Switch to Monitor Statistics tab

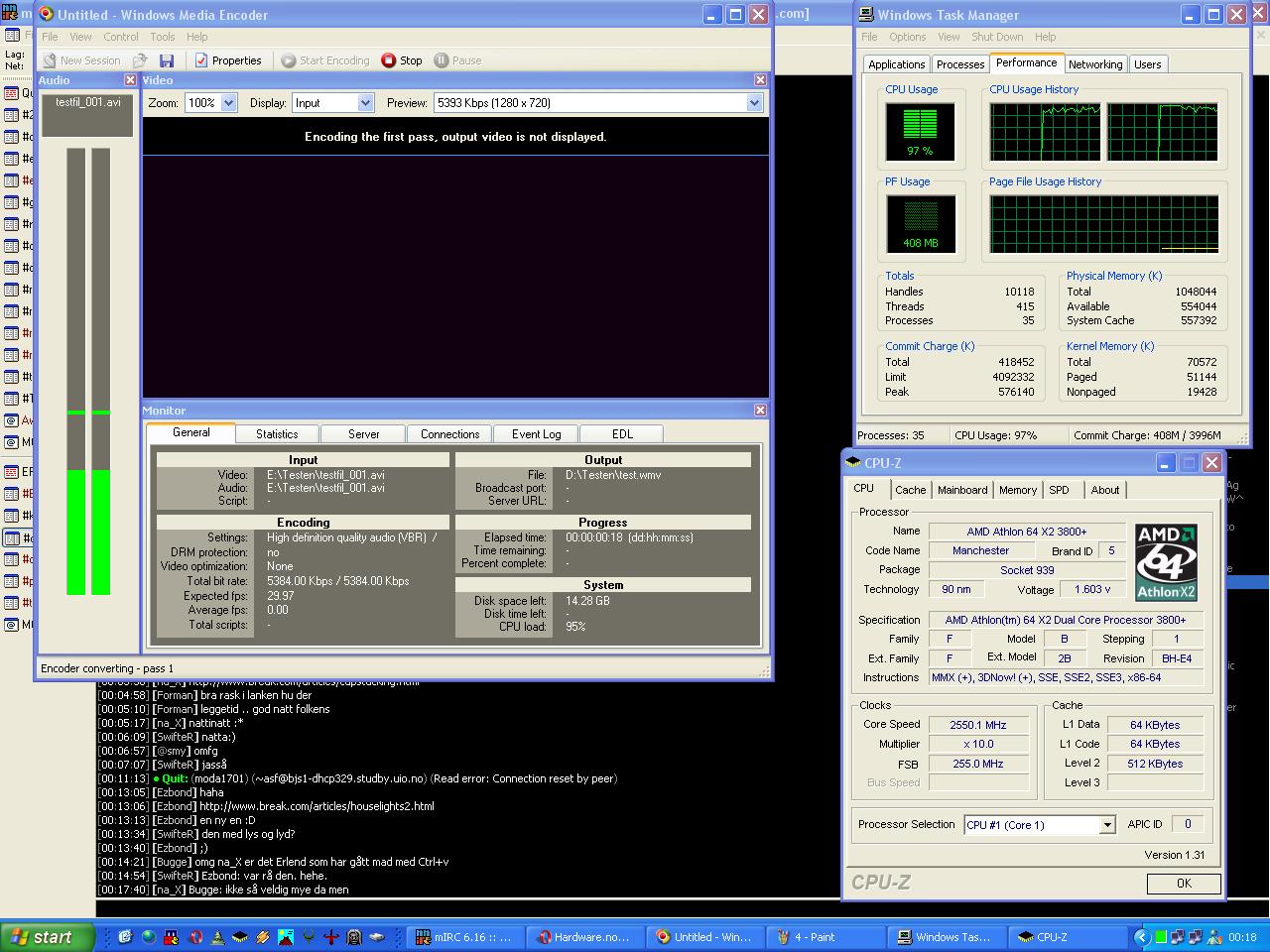tap(277, 434)
